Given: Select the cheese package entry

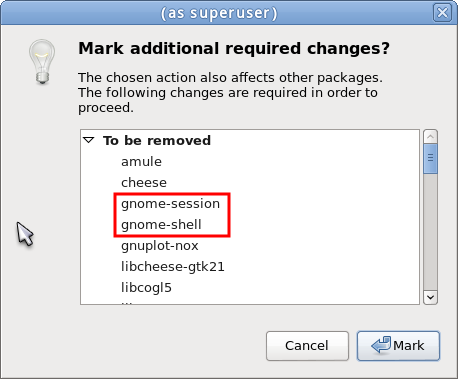Looking at the screenshot, I should click(144, 183).
